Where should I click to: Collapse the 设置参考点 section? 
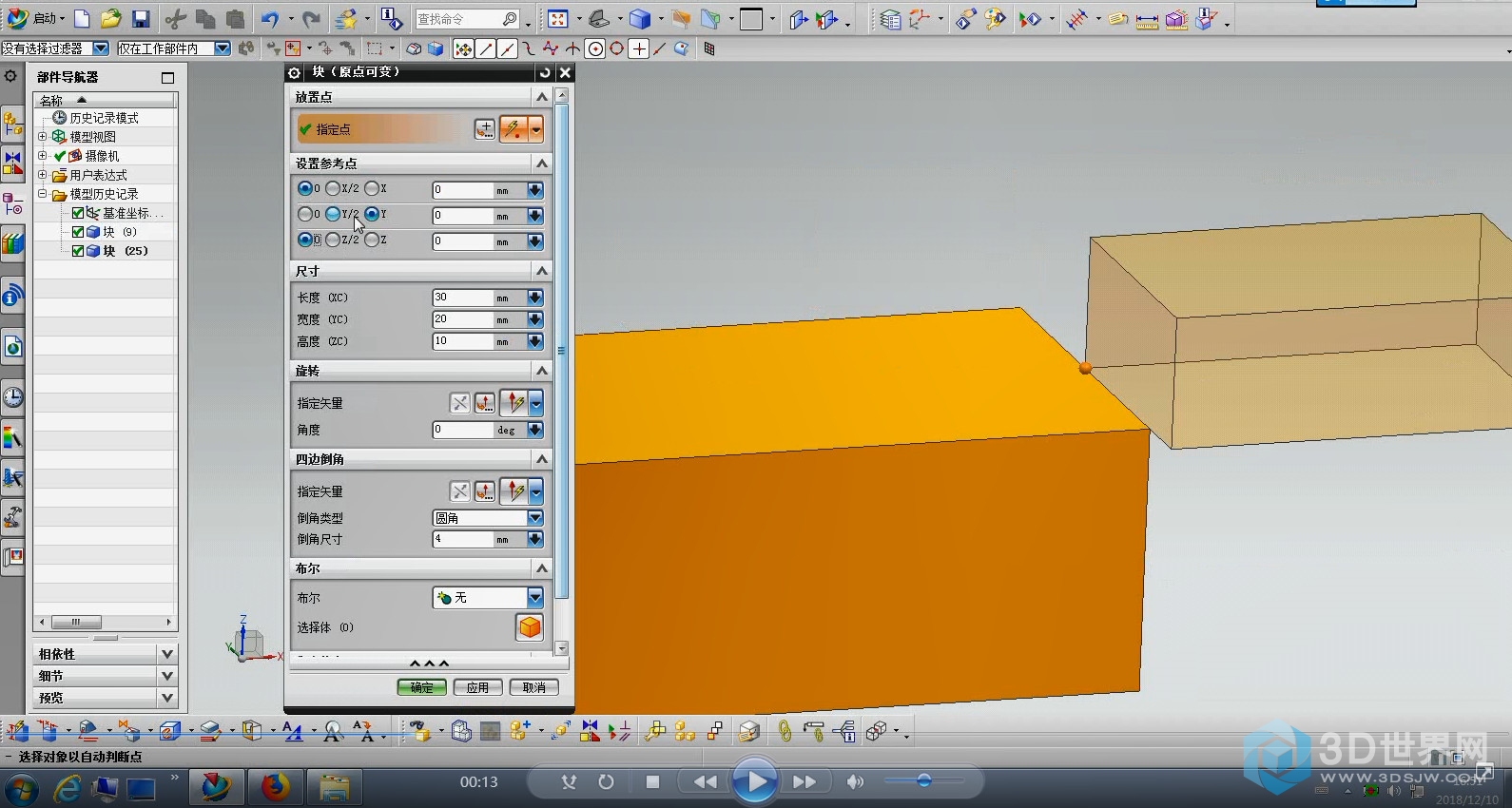pos(542,164)
